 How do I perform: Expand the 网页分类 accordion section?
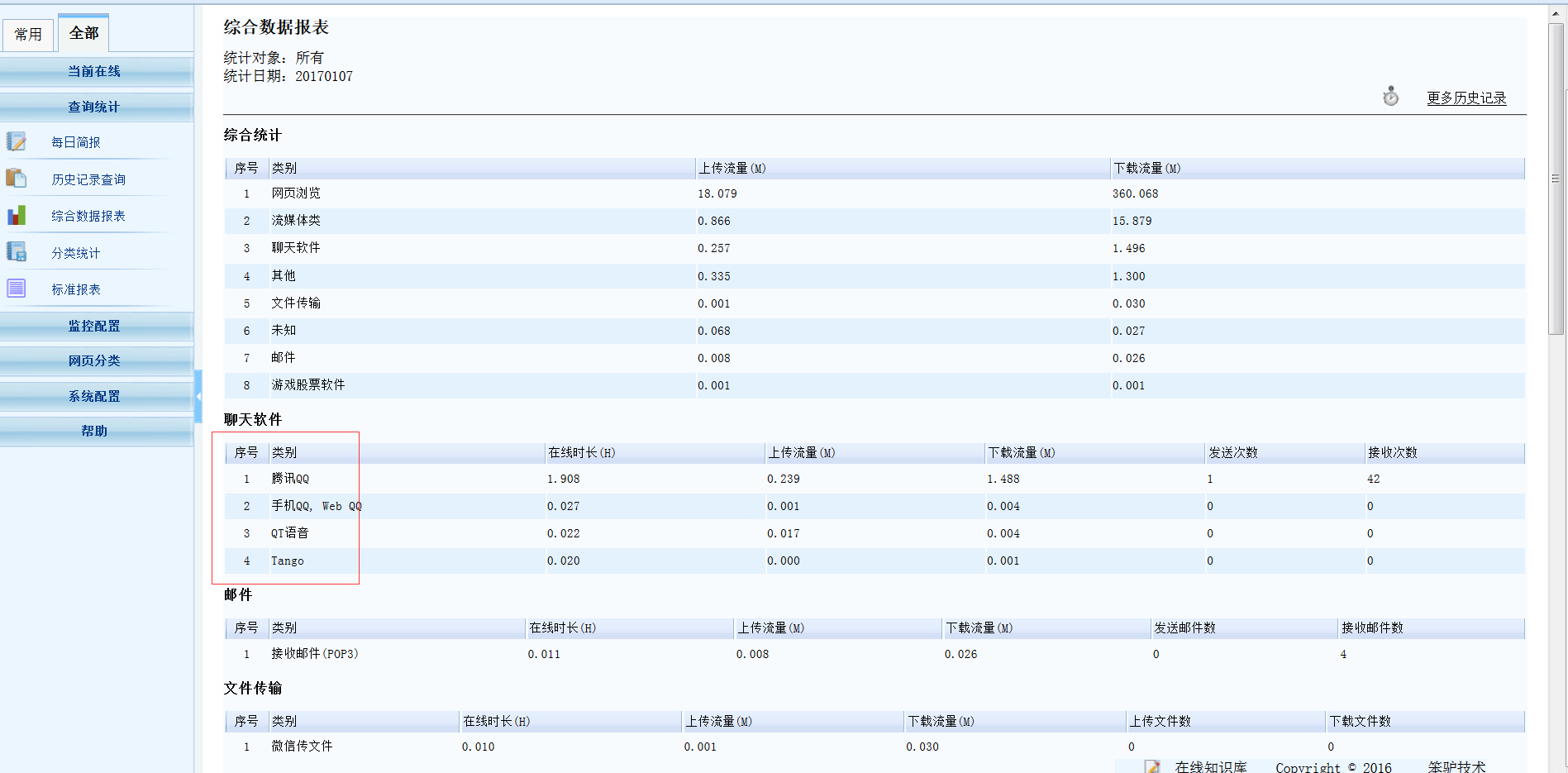point(94,360)
